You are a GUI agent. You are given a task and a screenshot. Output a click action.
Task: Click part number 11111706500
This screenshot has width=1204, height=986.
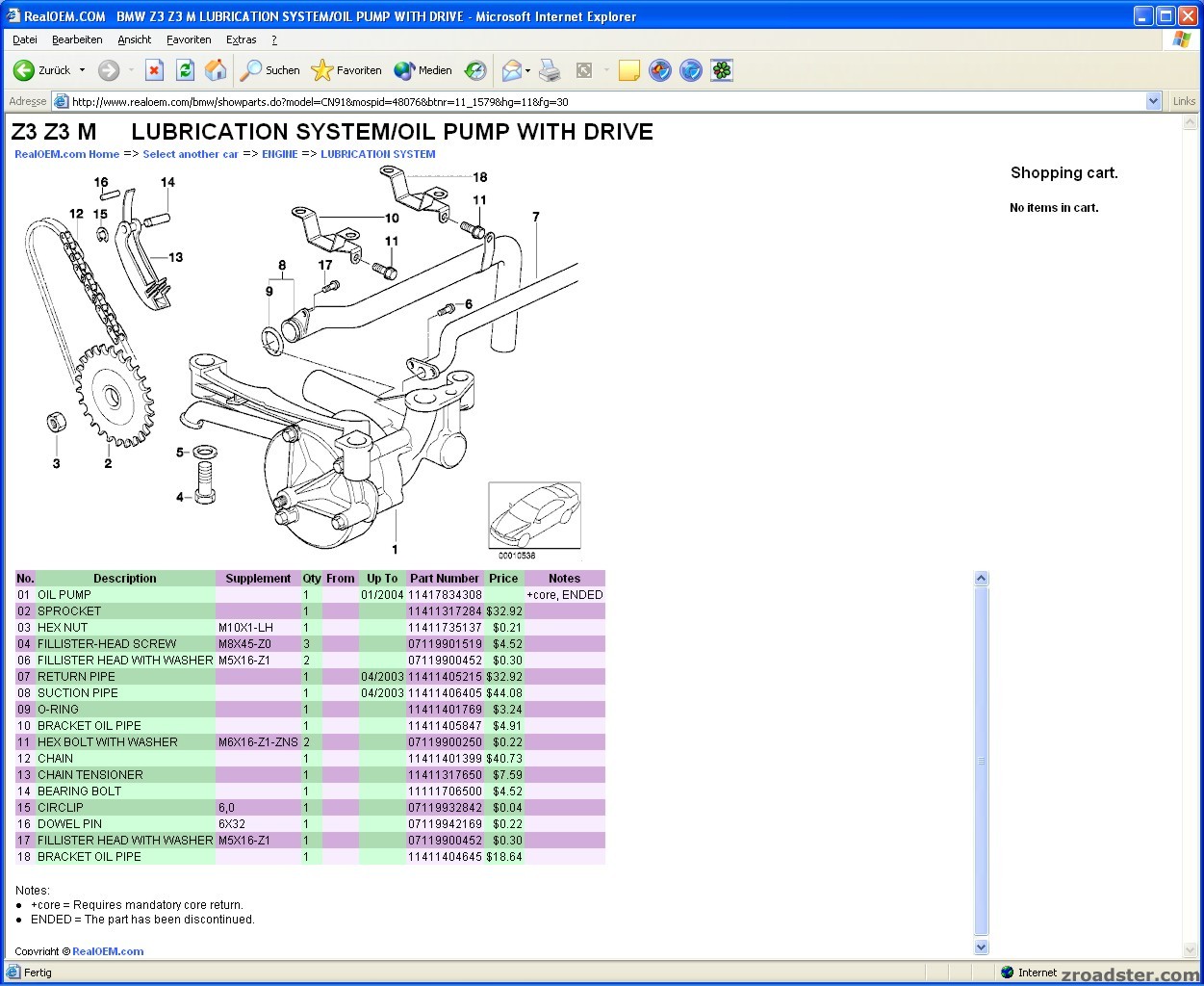(445, 791)
